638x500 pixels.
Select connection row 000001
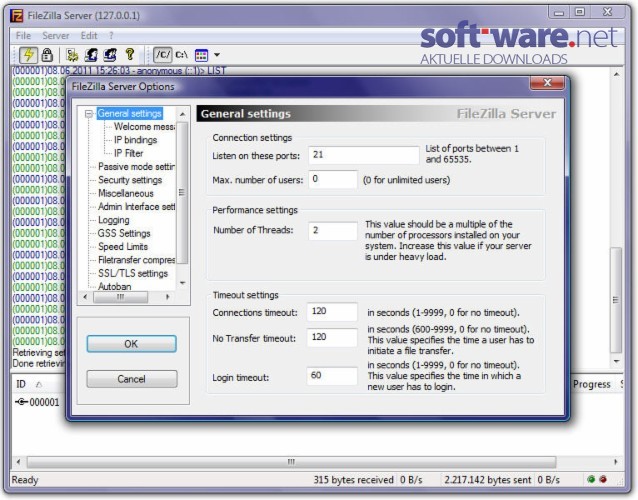(37, 402)
